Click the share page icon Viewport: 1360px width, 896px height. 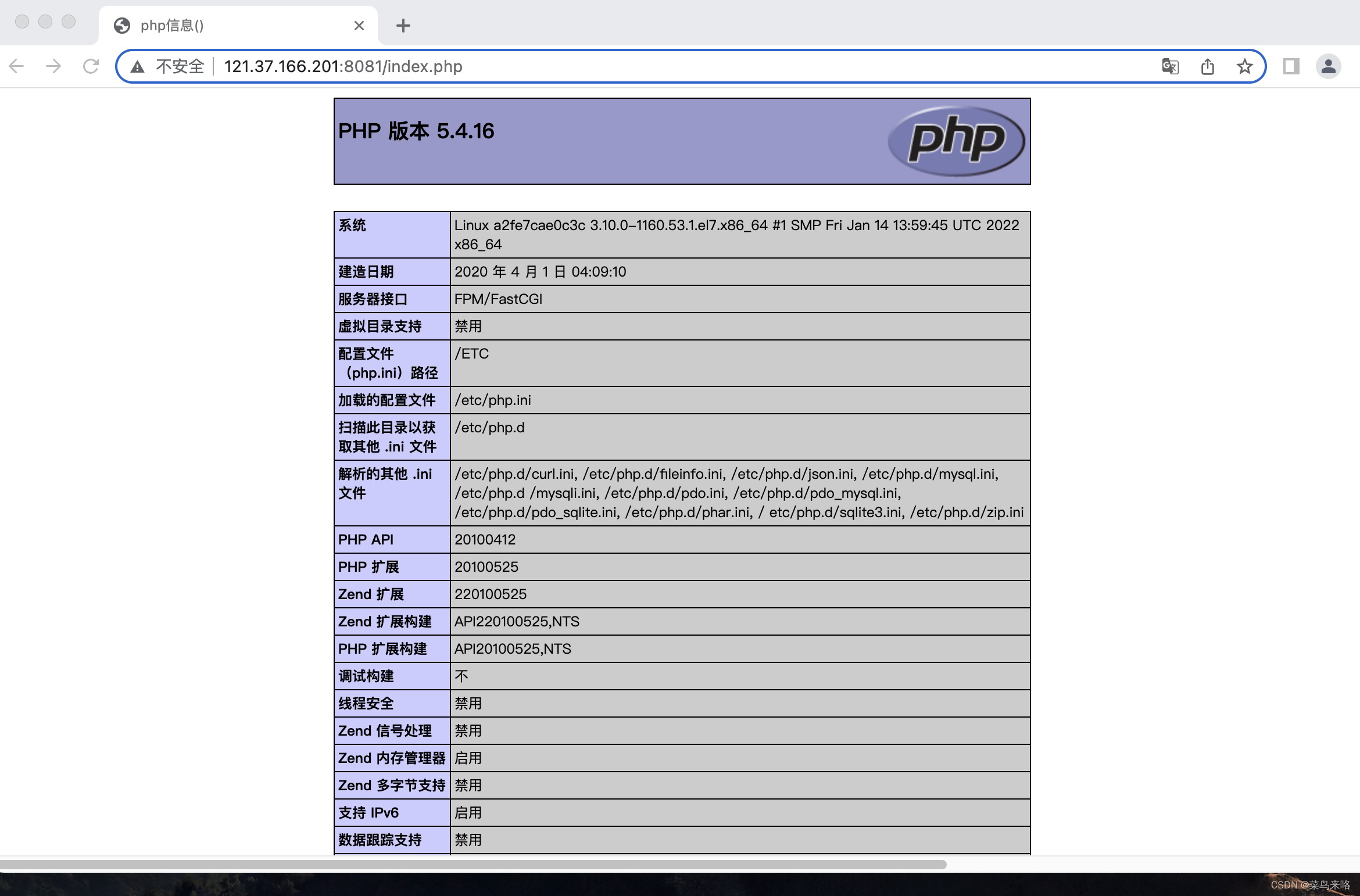[x=1208, y=66]
